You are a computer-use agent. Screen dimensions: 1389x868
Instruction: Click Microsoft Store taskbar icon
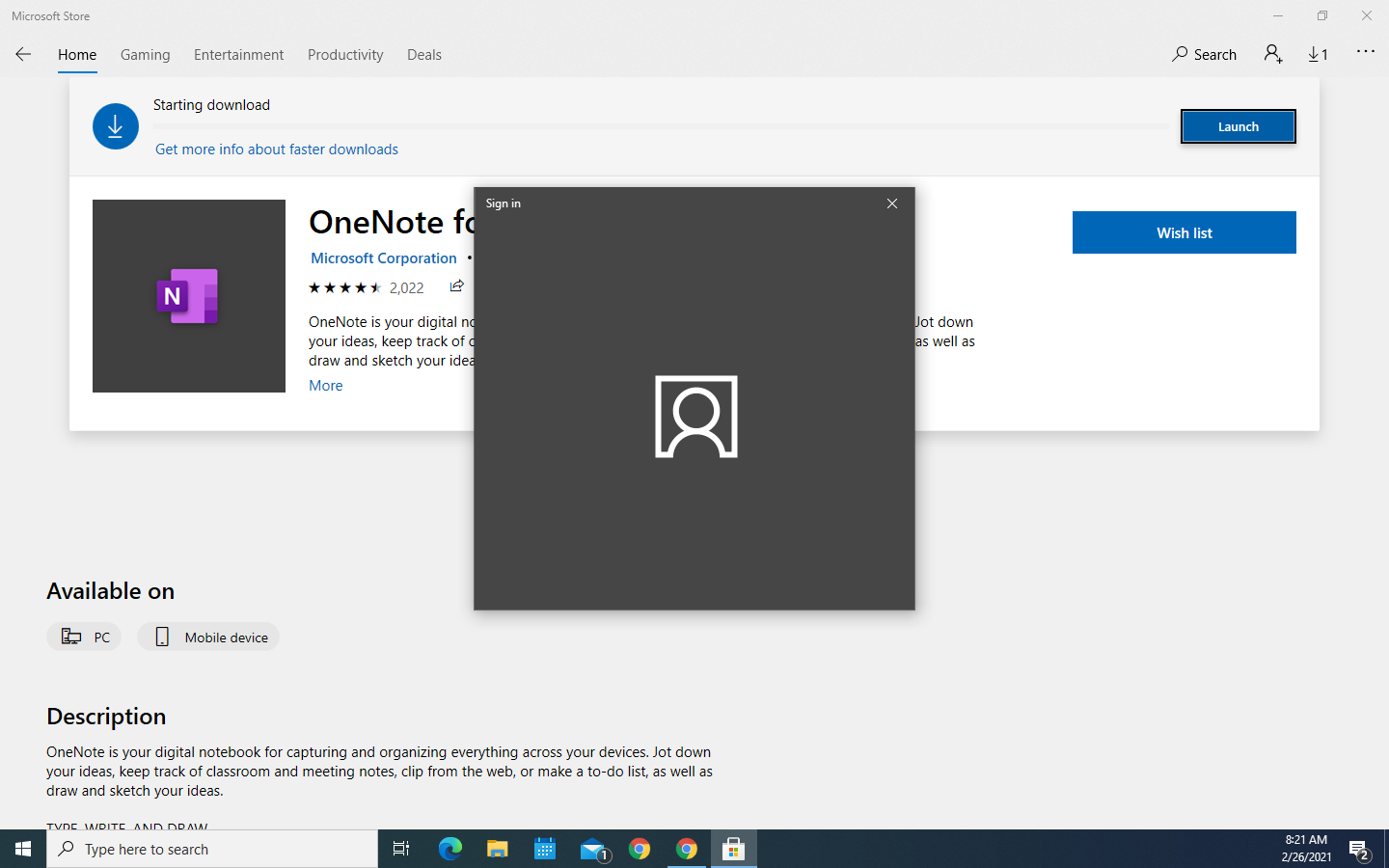734,849
